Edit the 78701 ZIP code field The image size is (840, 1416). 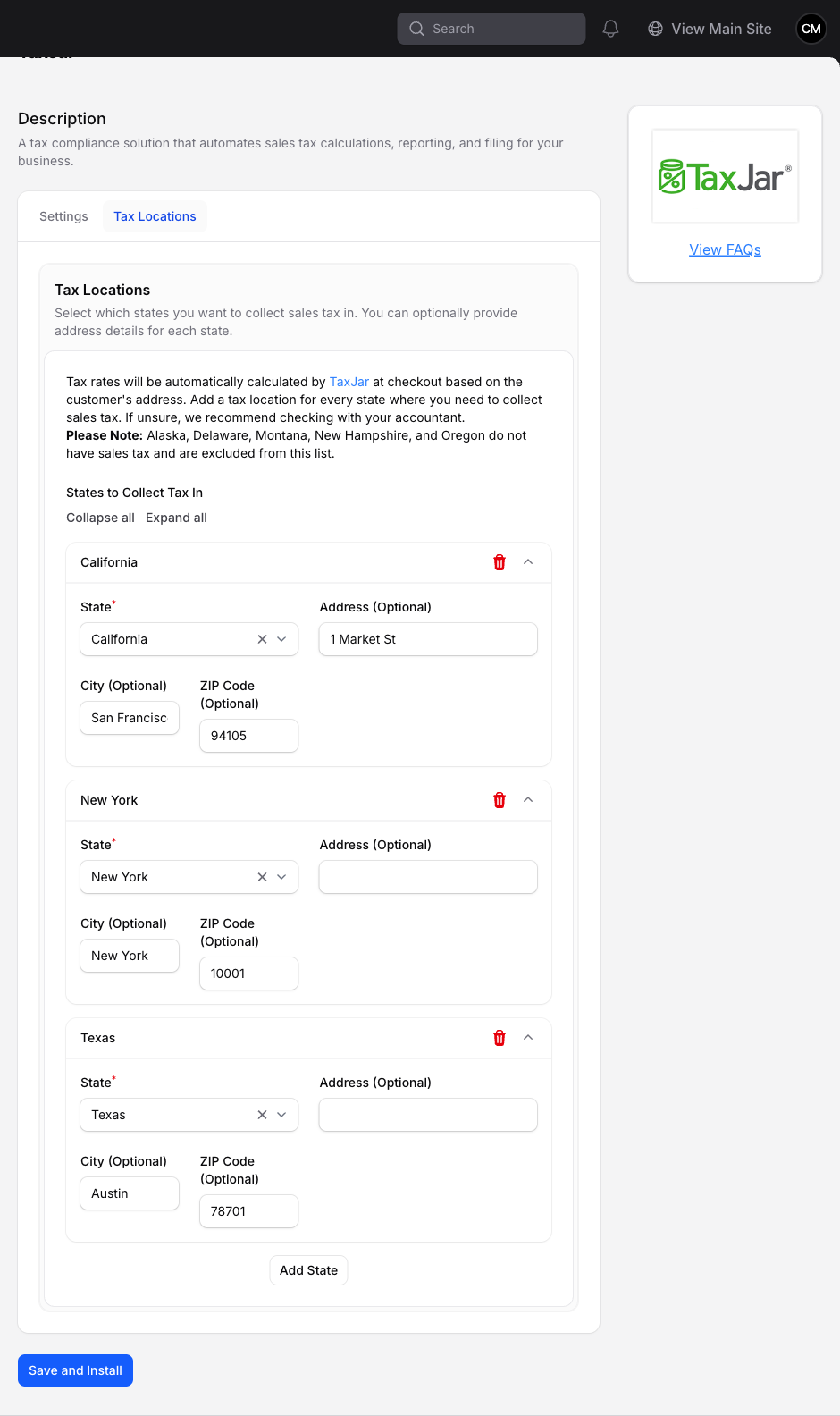pos(248,1211)
